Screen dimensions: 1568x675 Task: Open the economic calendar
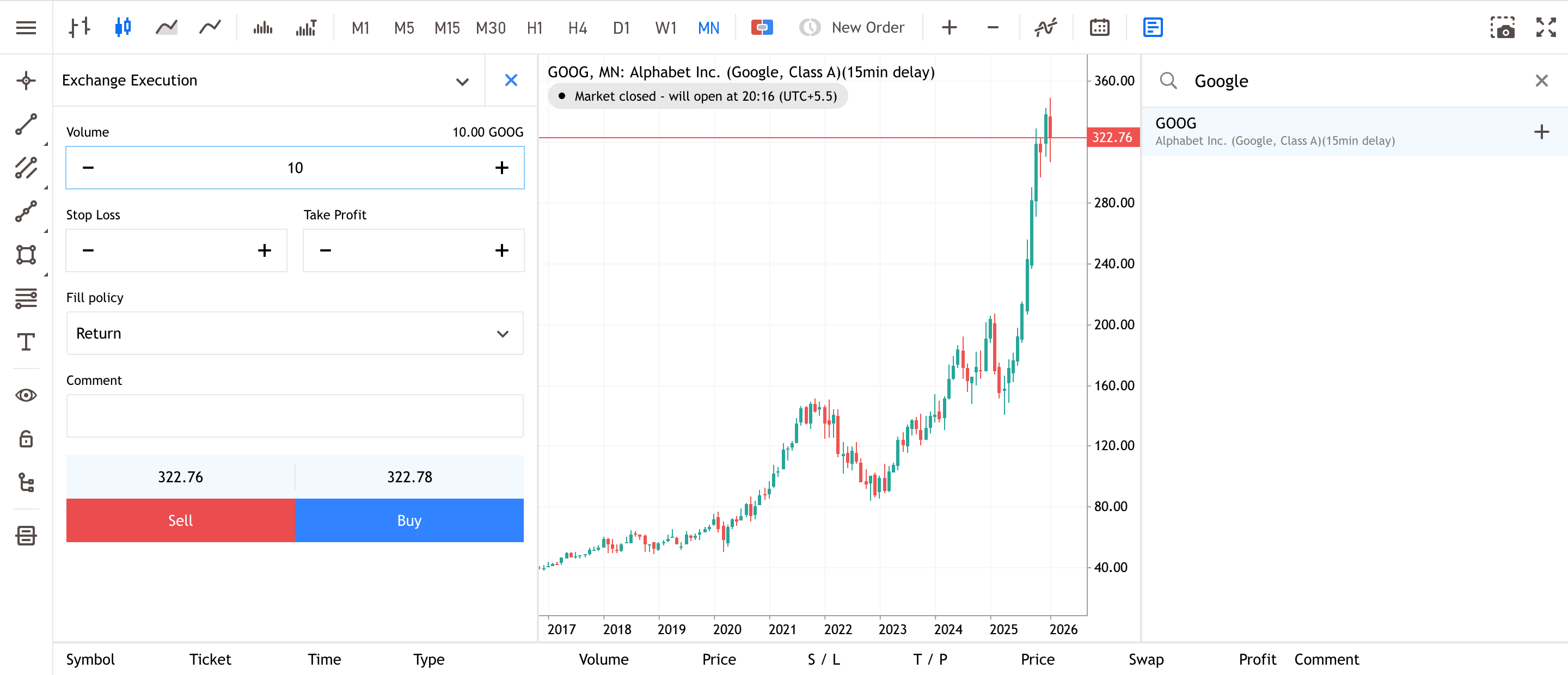coord(1099,27)
